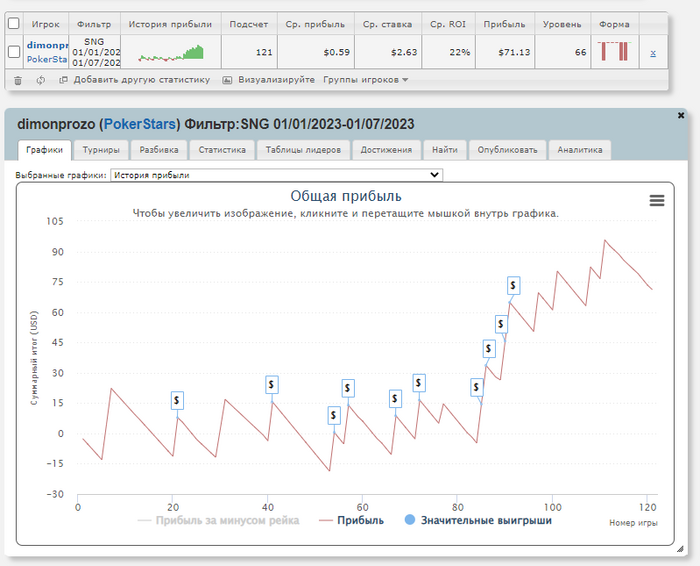This screenshot has width=700, height=566.
Task: Switch to the 'Статистика' tab
Action: 222,150
